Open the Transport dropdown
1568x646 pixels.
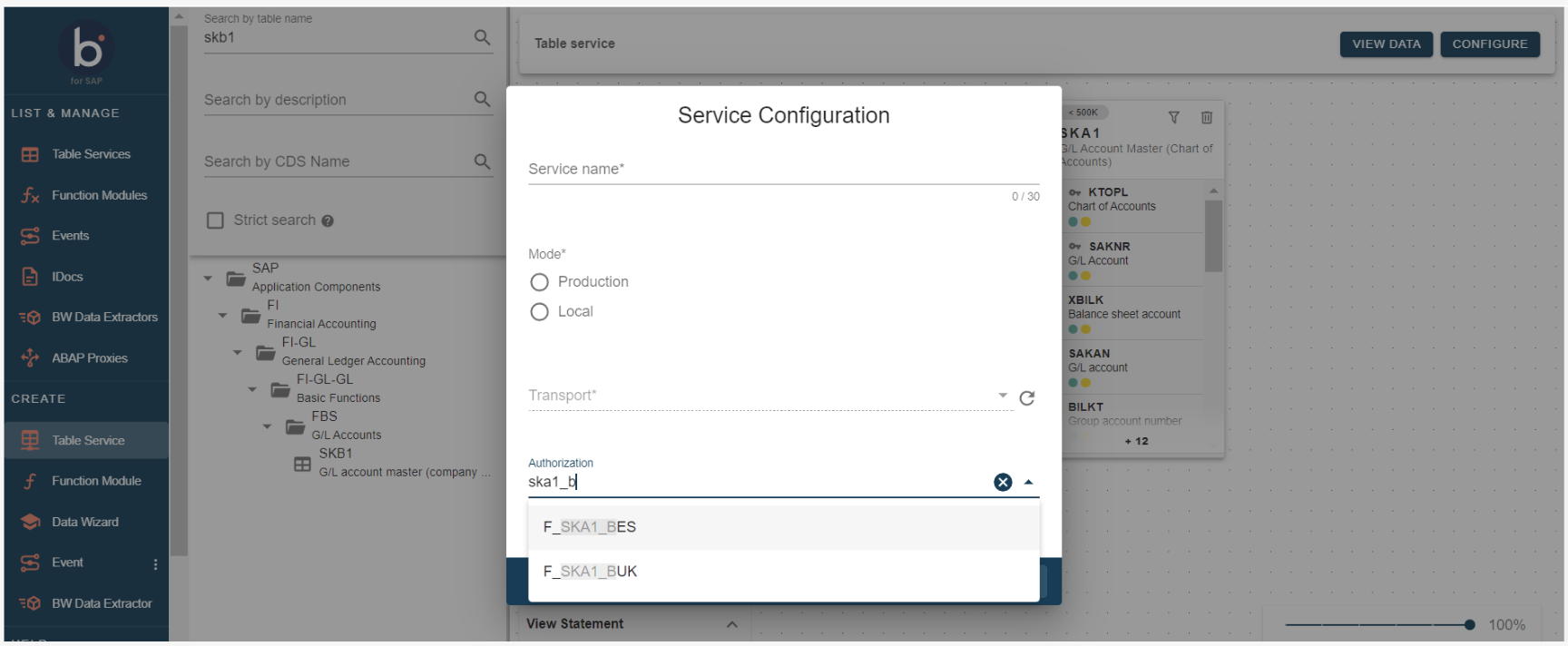pyautogui.click(x=1002, y=396)
